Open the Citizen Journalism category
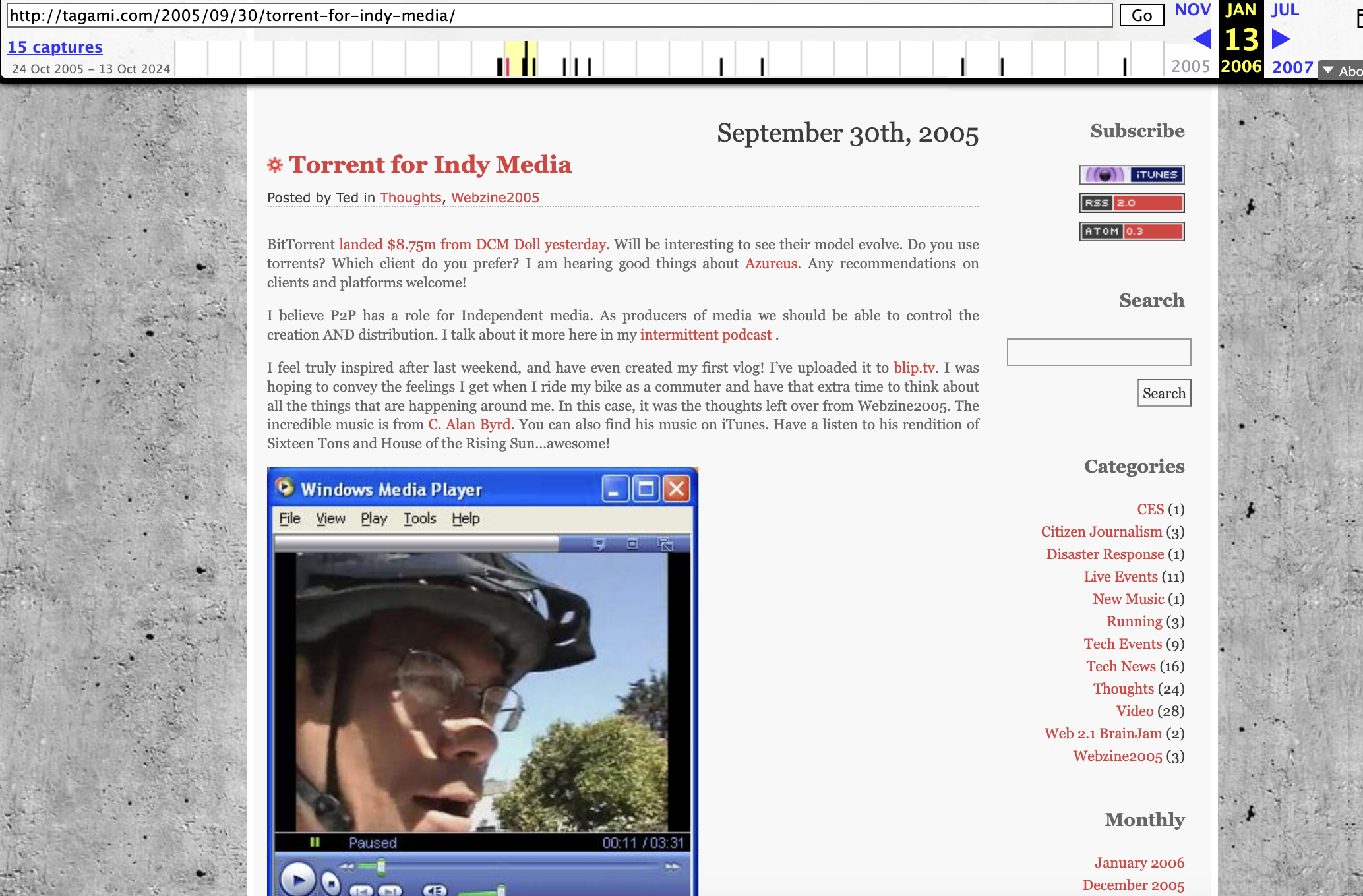The image size is (1363, 896). click(x=1101, y=532)
